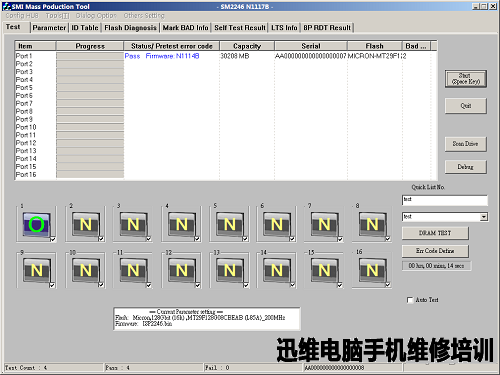Open the Quick List dropdown arrow
This screenshot has height=375, width=500.
(484, 217)
